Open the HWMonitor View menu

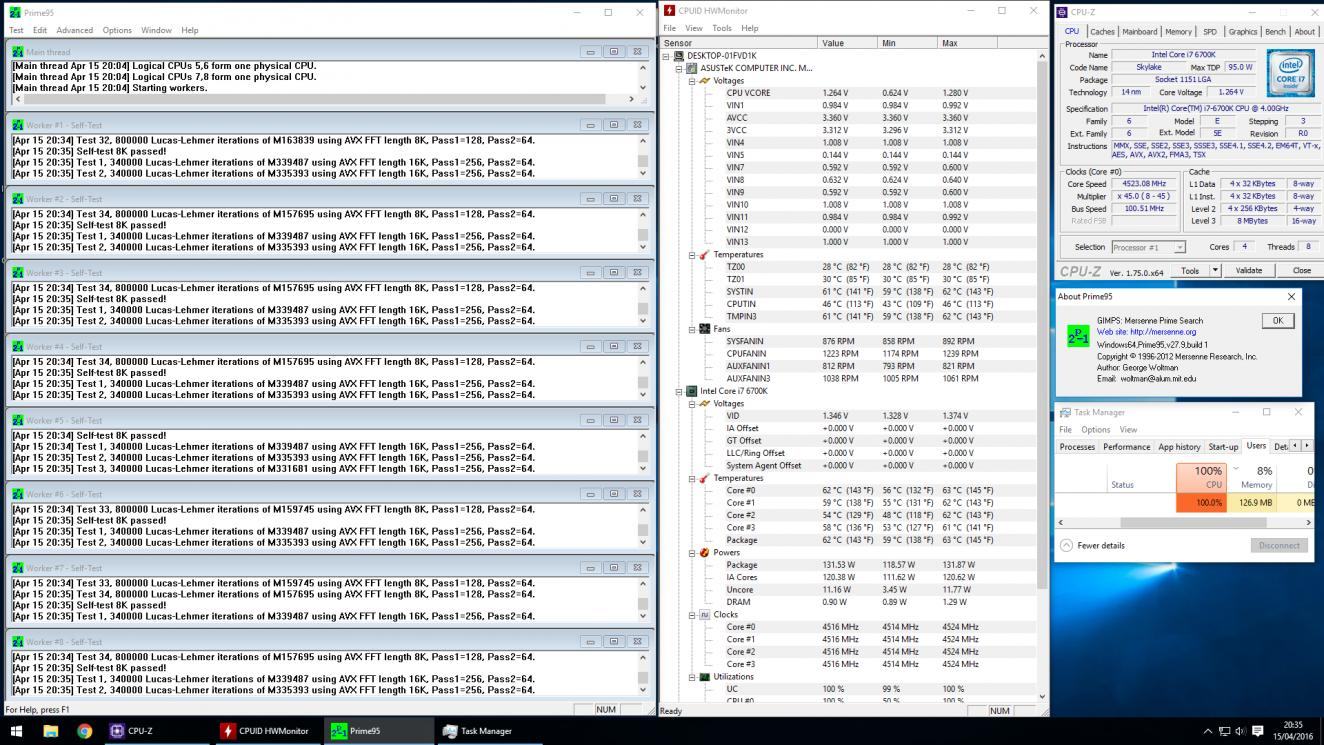[693, 28]
